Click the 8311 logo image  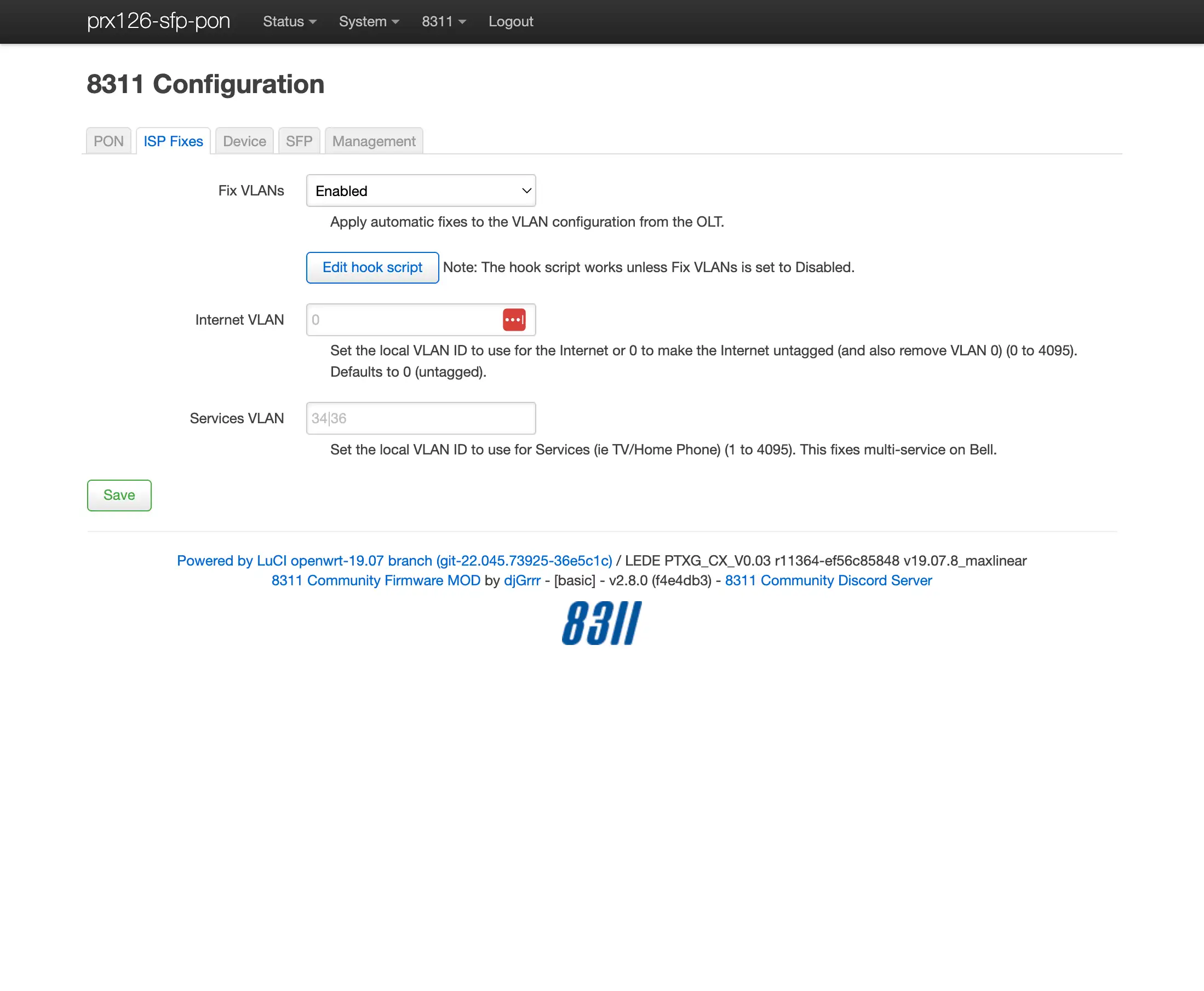(x=601, y=624)
